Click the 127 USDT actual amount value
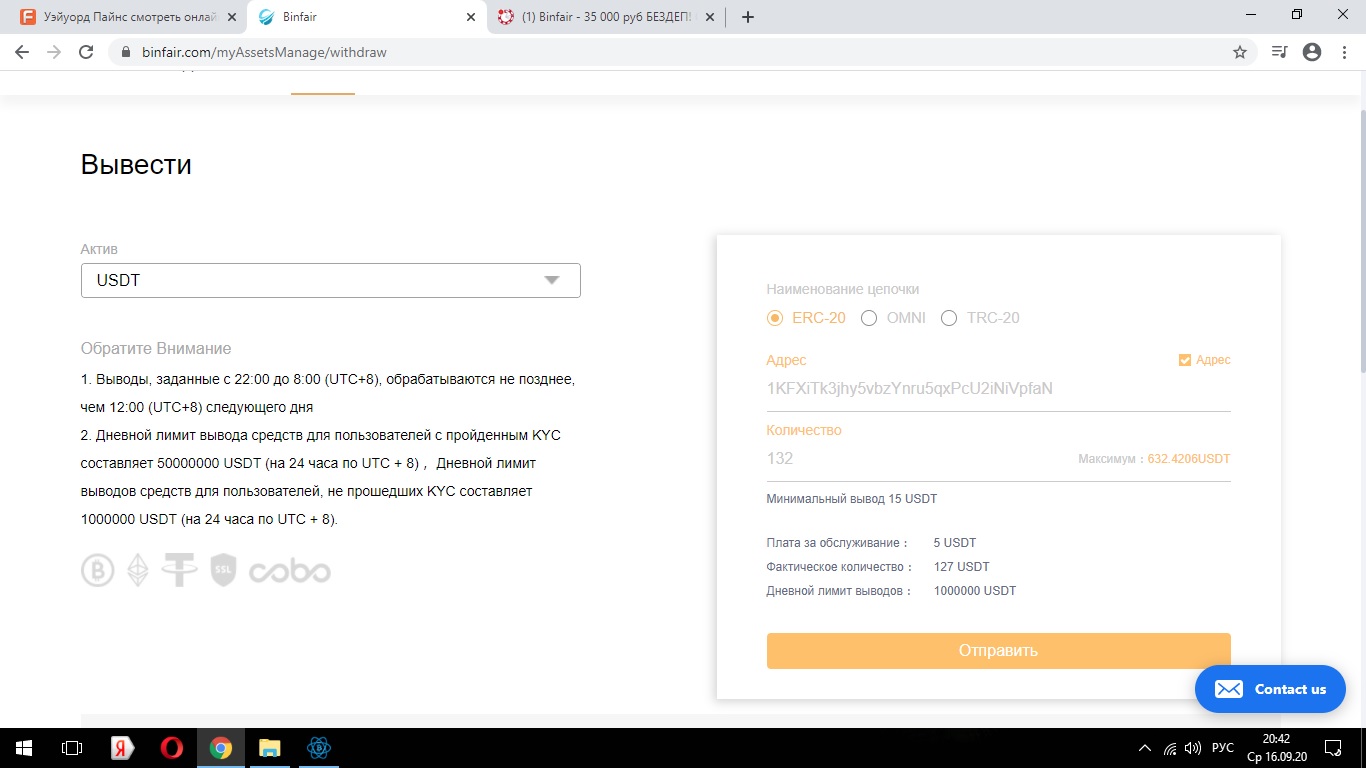The image size is (1366, 768). 962,567
